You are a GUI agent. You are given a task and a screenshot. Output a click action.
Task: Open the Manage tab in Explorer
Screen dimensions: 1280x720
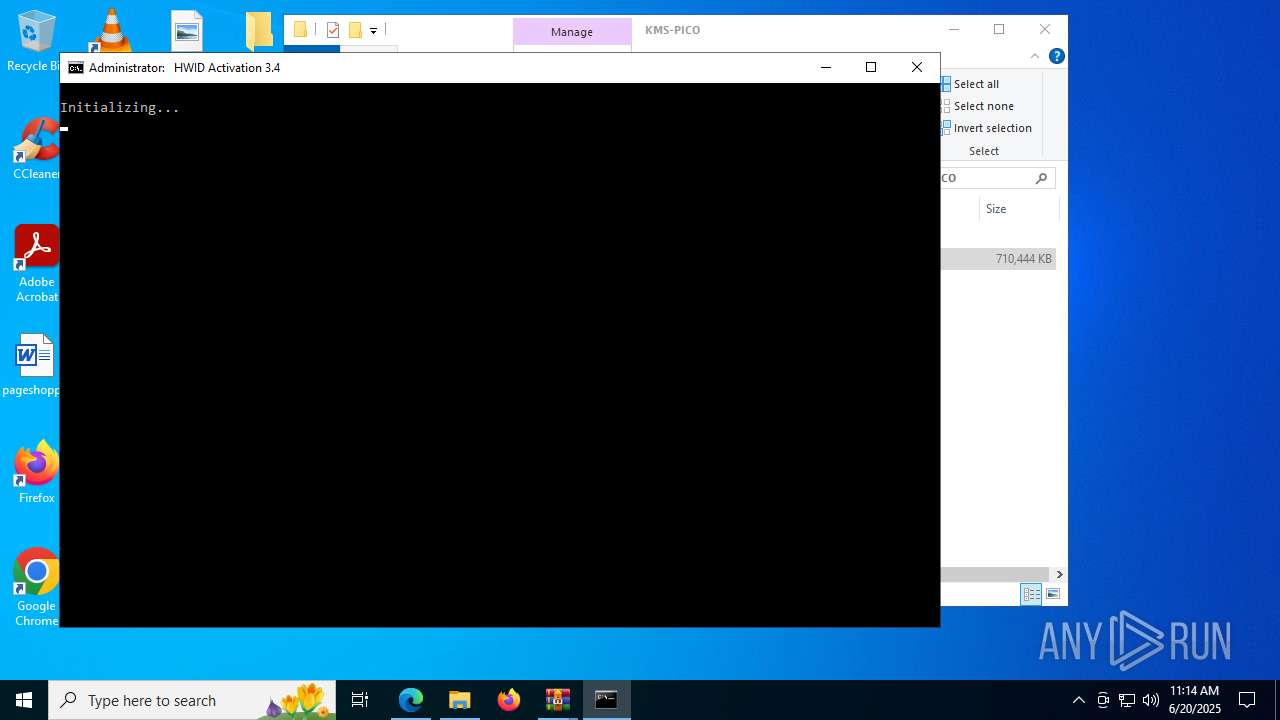(572, 32)
